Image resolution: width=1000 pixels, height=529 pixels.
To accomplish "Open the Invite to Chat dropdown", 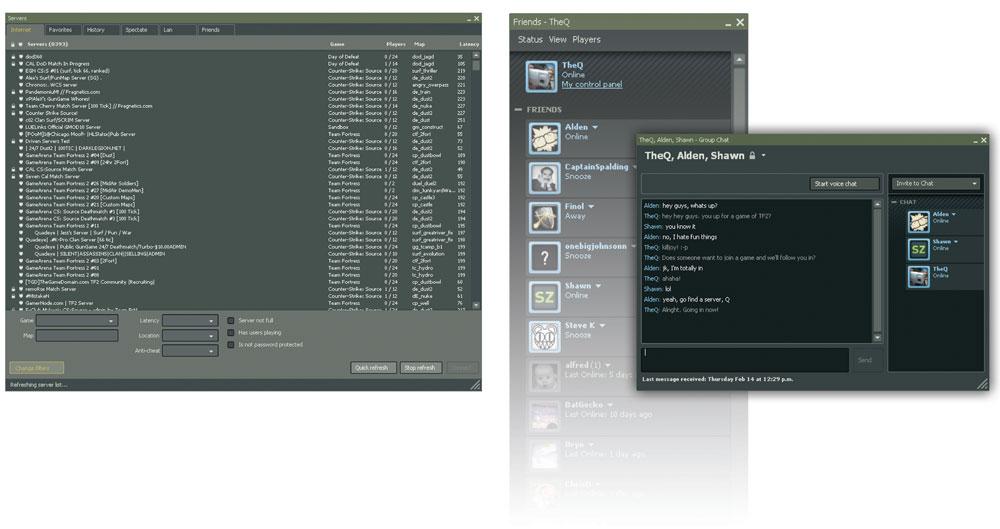I will click(x=935, y=184).
